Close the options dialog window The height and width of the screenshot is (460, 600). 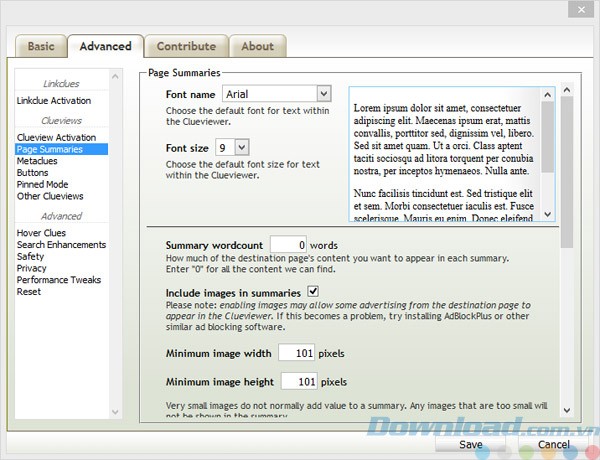pyautogui.click(x=581, y=10)
